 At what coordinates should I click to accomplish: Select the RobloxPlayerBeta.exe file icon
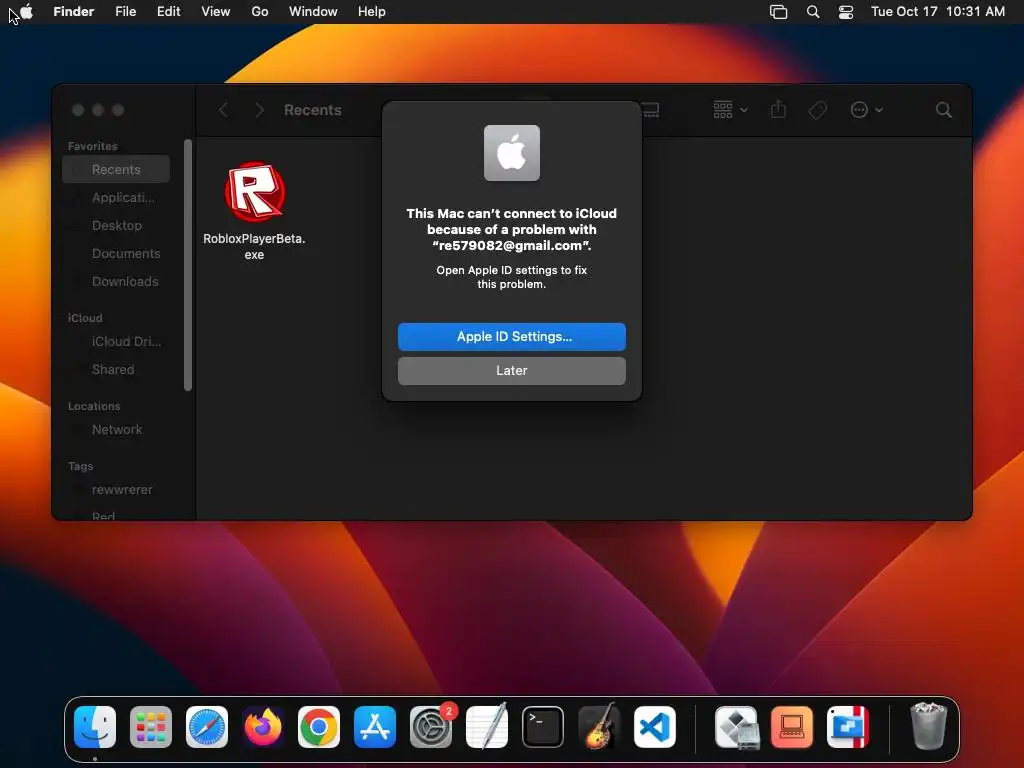(255, 191)
